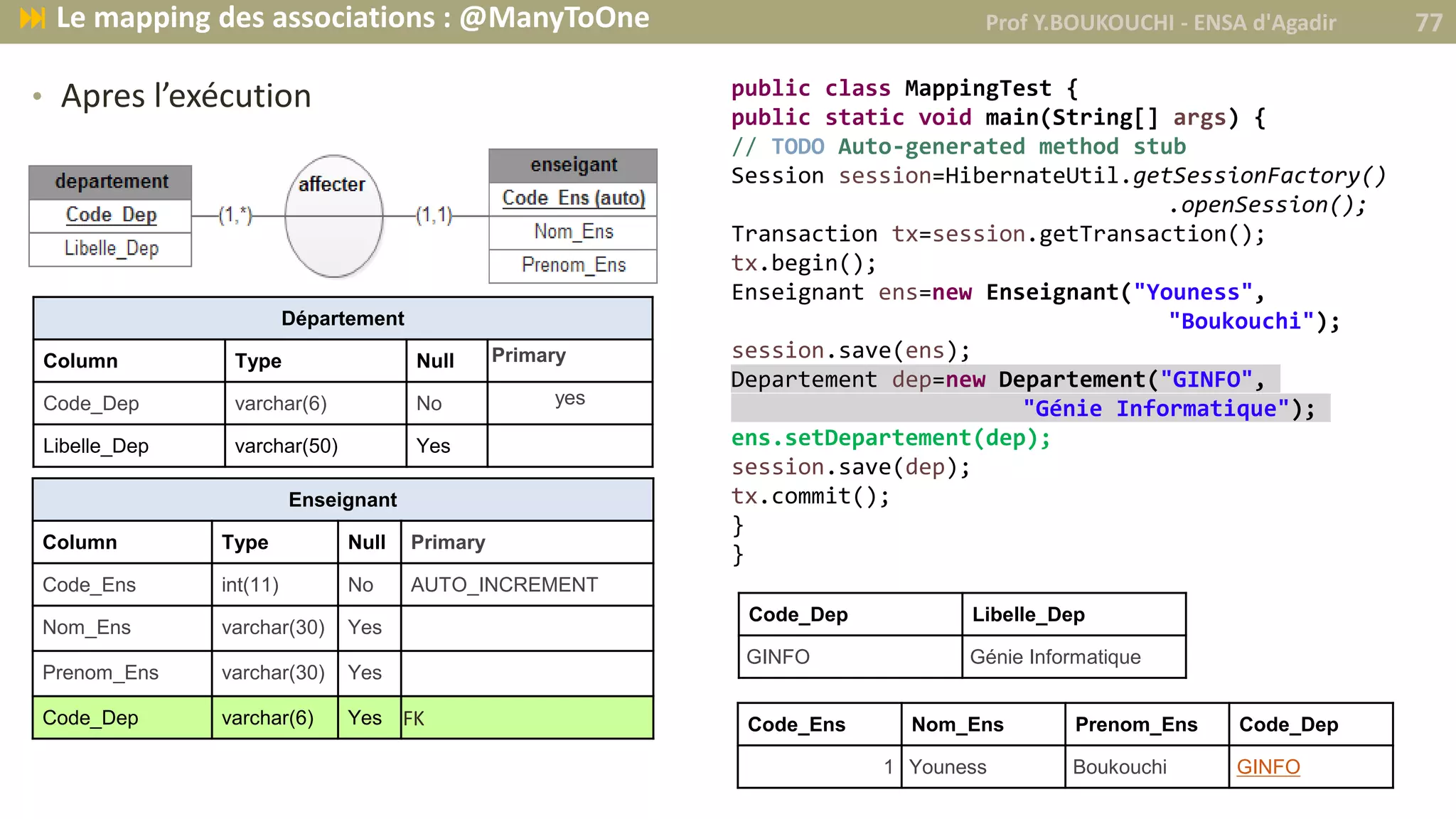Open the orange underlined GINFO link
The image size is (1456, 819).
coord(1268,767)
